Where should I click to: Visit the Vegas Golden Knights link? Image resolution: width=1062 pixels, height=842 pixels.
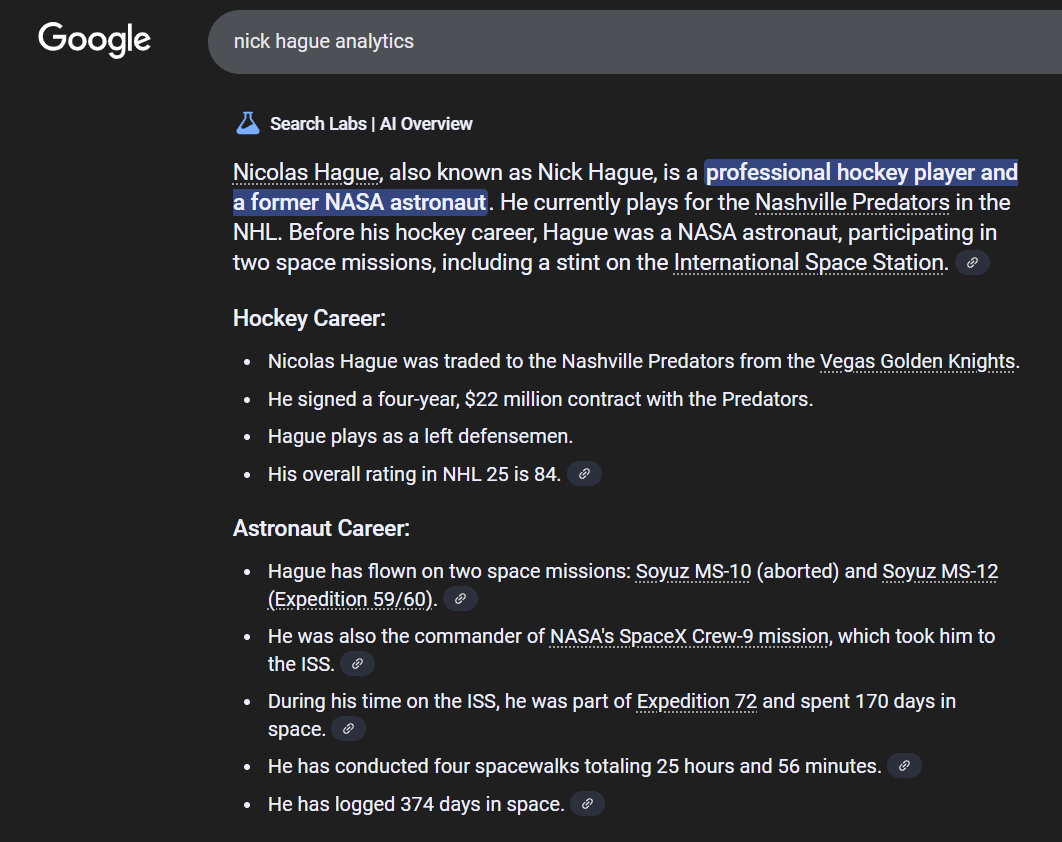click(917, 361)
